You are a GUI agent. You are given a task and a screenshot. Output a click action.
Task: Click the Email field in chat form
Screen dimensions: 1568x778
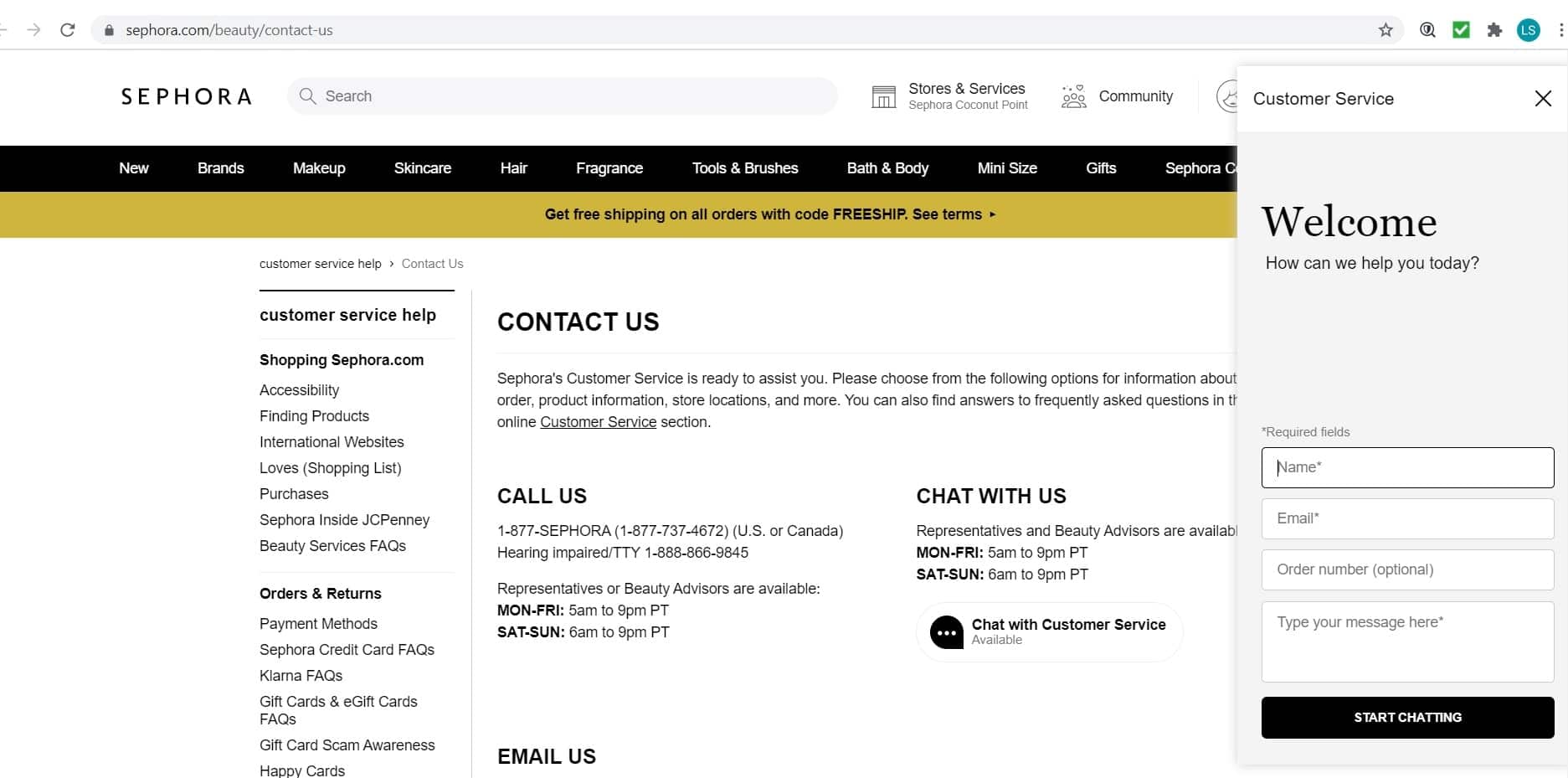coord(1407,519)
